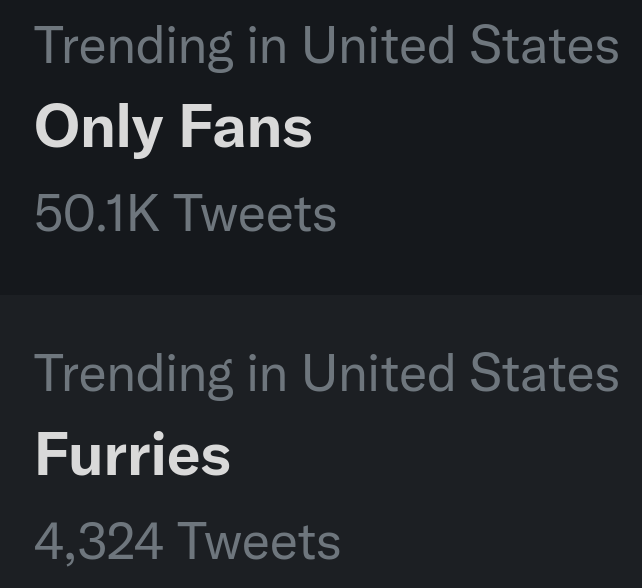The width and height of the screenshot is (642, 588).
Task: Select the Trending label above Only Fans
Action: point(326,45)
